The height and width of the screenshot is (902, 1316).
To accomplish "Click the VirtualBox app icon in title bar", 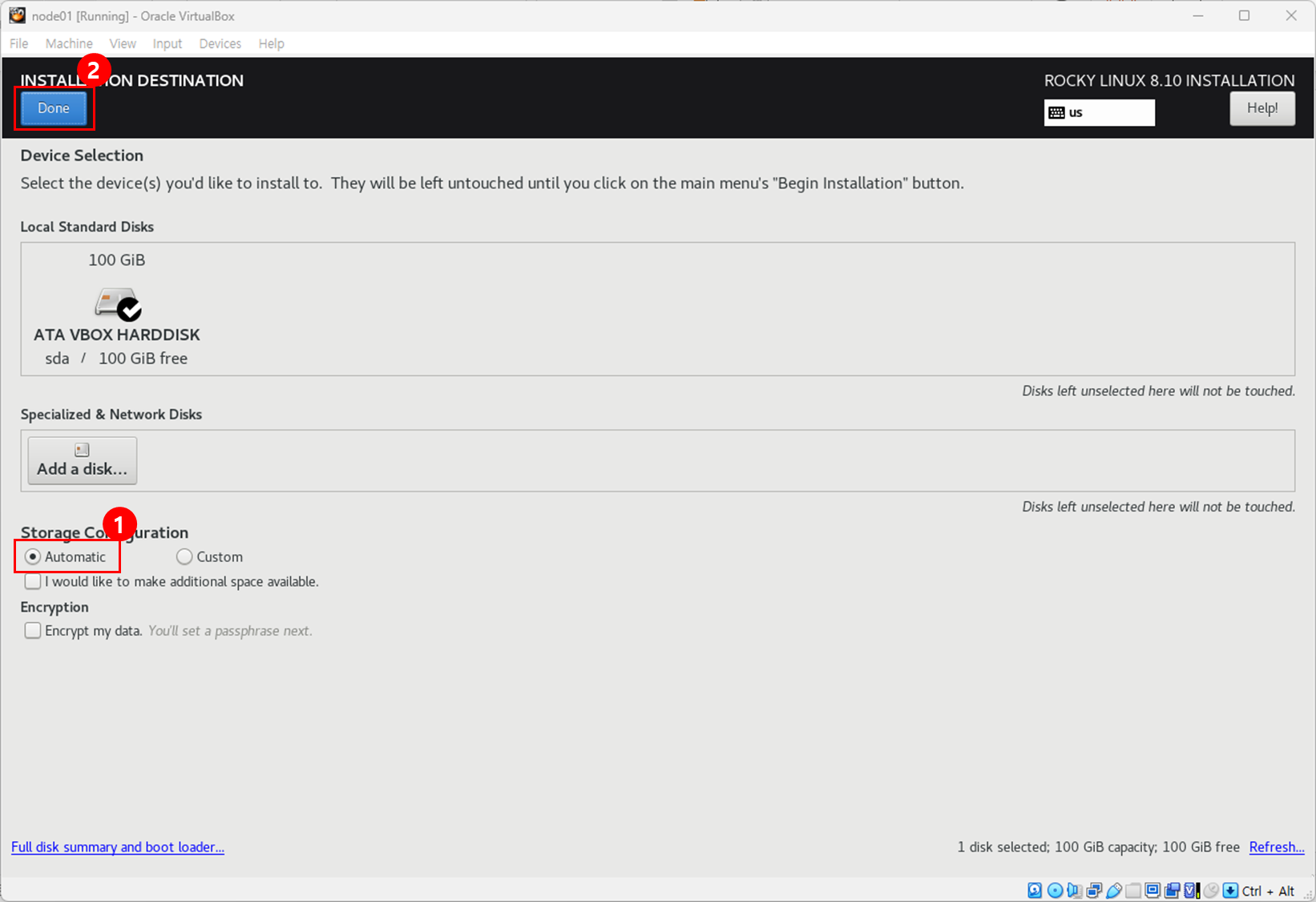I will (17, 15).
